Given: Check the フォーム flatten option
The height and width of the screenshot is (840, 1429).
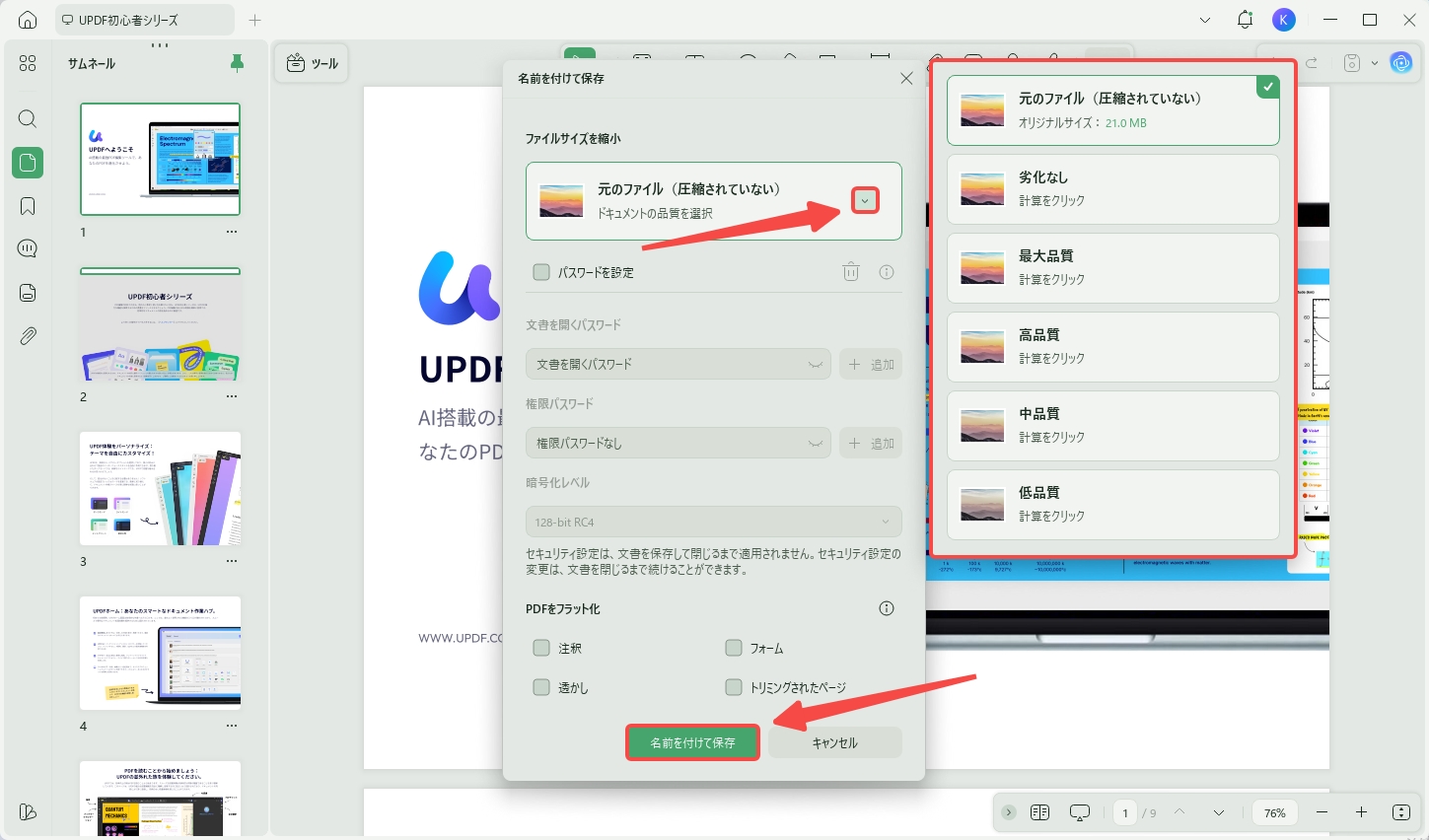Looking at the screenshot, I should pos(734,648).
